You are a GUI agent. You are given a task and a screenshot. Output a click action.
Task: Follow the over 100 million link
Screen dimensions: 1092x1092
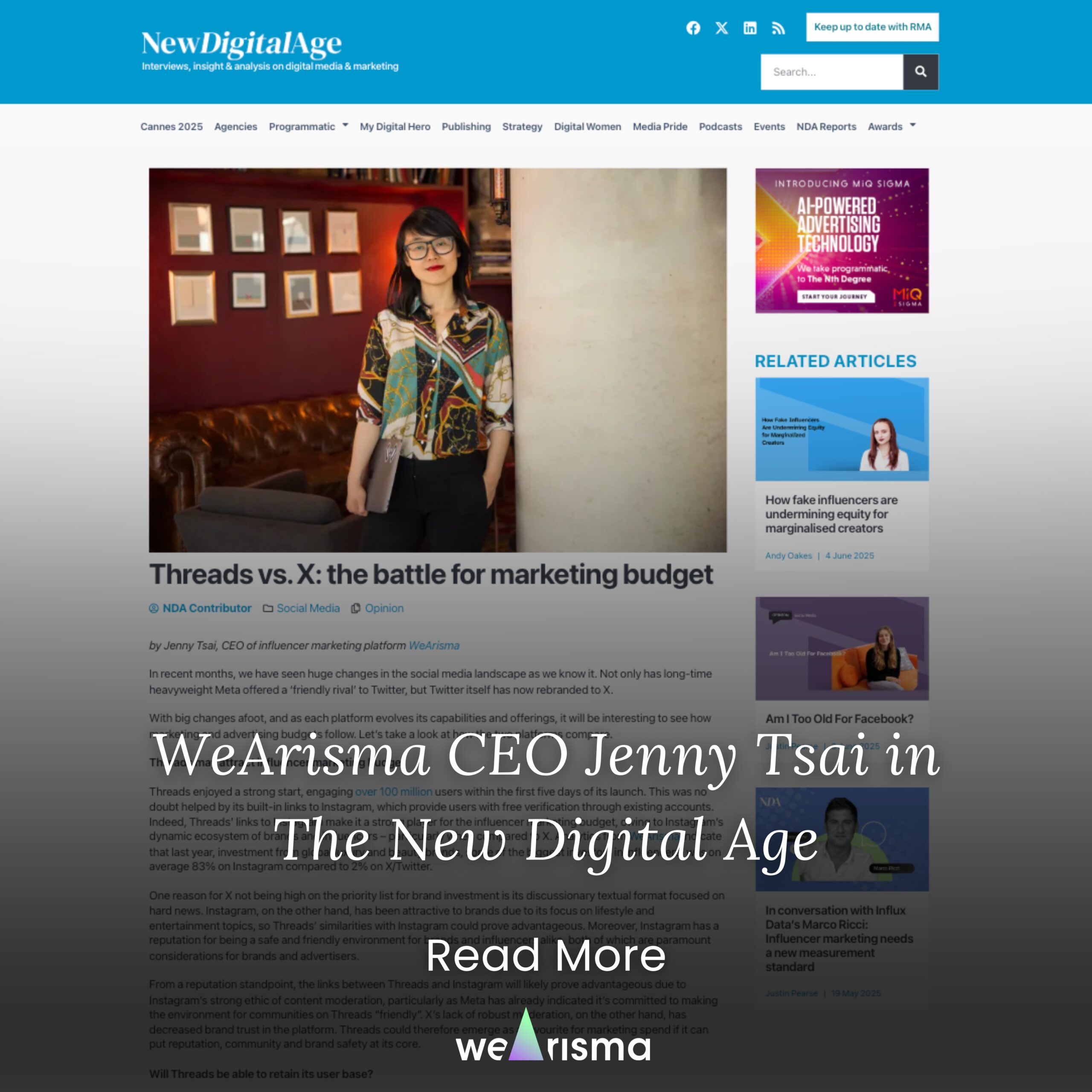click(393, 791)
